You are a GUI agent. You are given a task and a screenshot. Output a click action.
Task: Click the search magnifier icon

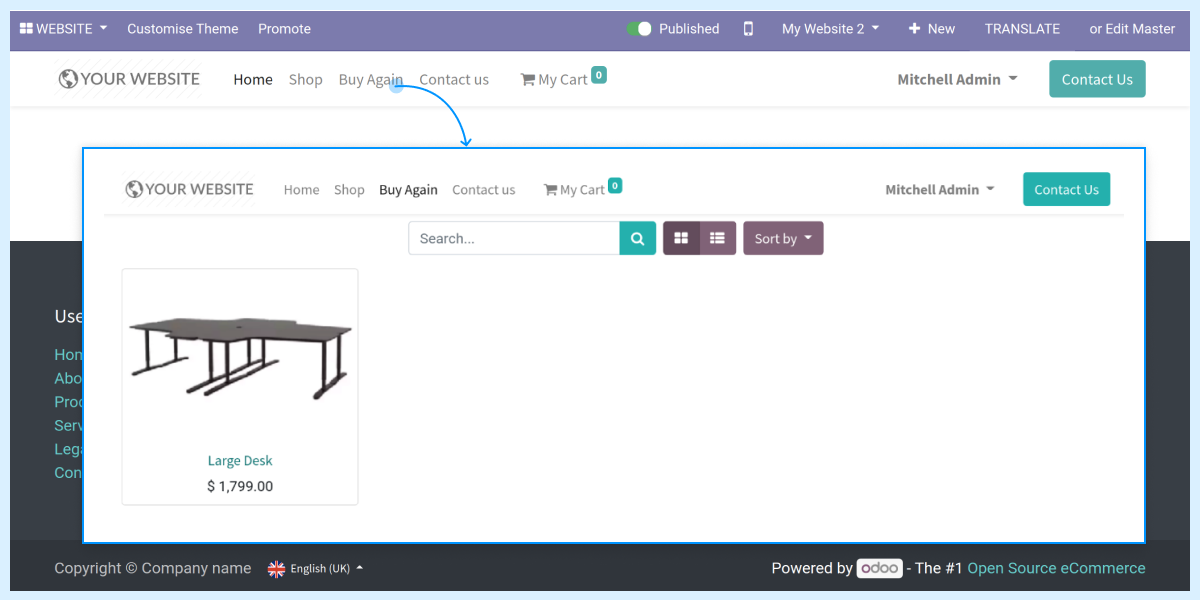coord(637,238)
